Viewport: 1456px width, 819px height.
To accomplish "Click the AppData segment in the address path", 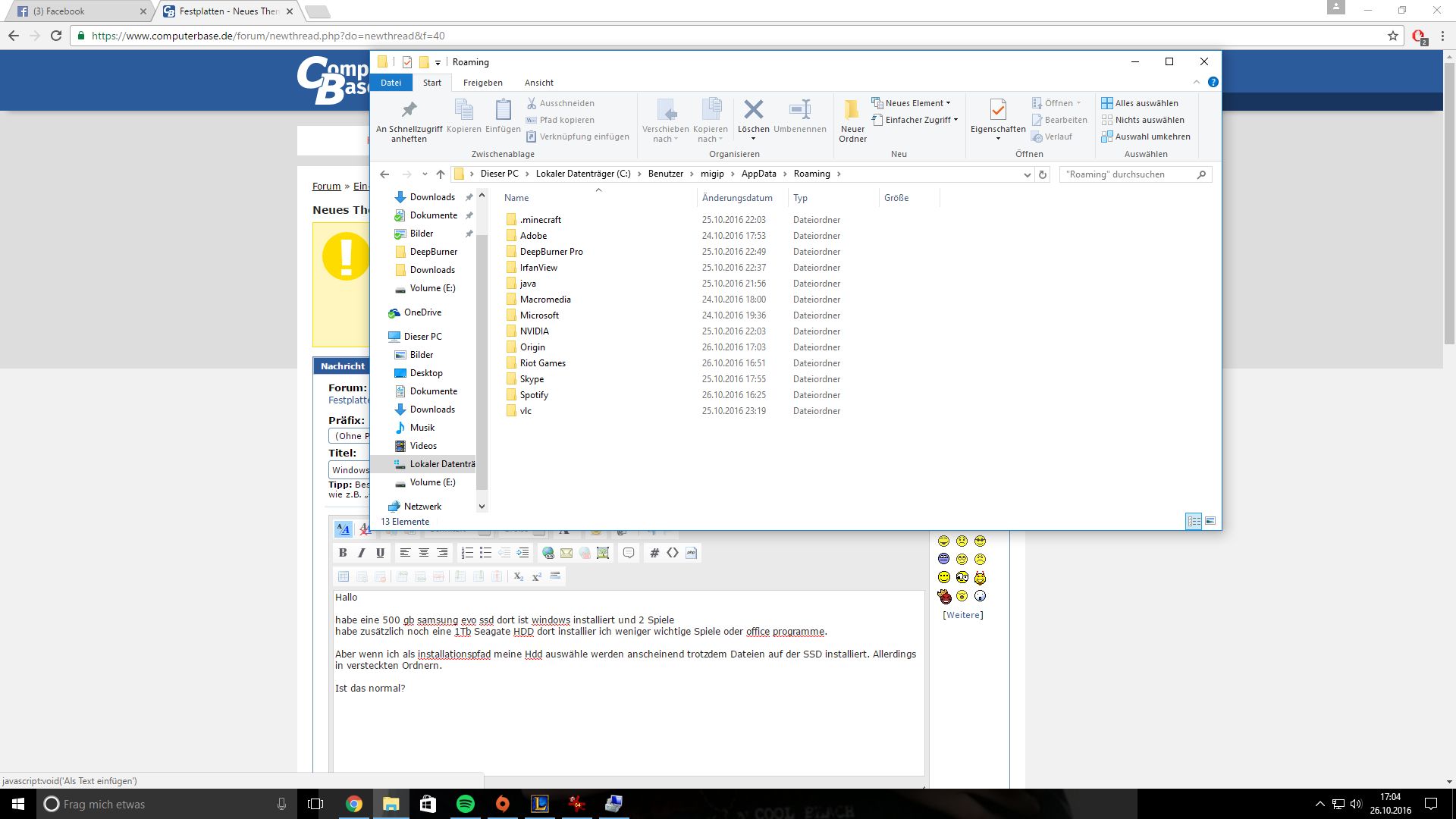I will pyautogui.click(x=759, y=174).
